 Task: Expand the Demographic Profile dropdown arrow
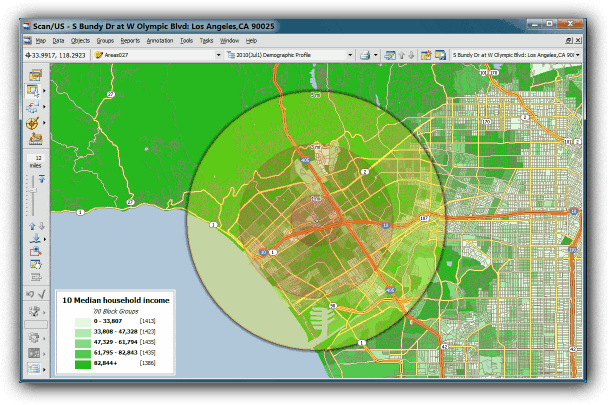350,55
